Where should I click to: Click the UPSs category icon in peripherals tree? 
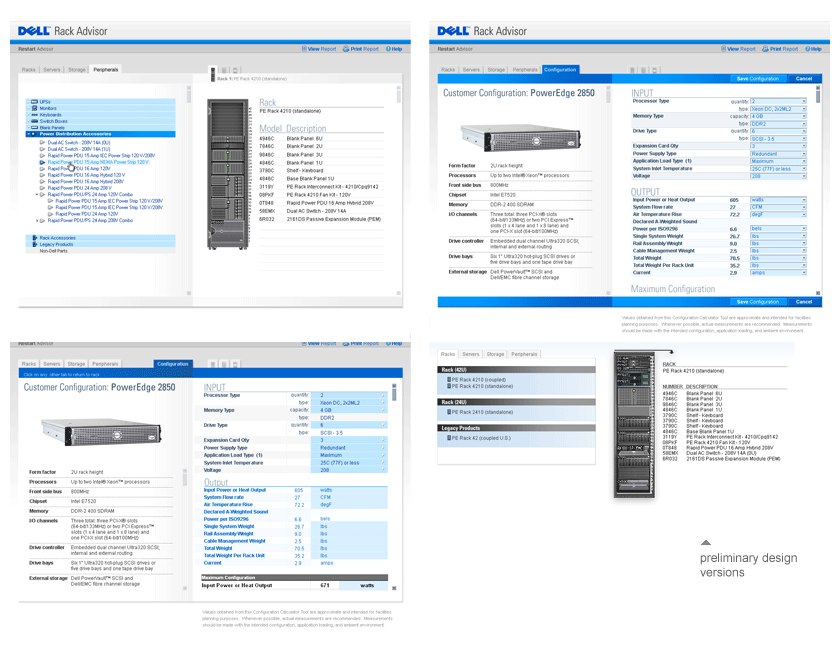tap(34, 102)
